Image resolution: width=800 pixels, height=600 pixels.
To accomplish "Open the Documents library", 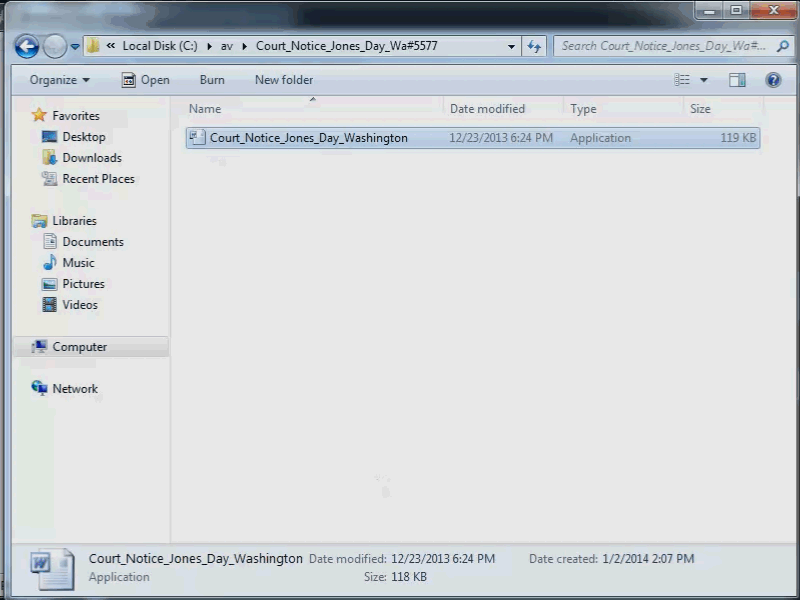I will pyautogui.click(x=93, y=242).
